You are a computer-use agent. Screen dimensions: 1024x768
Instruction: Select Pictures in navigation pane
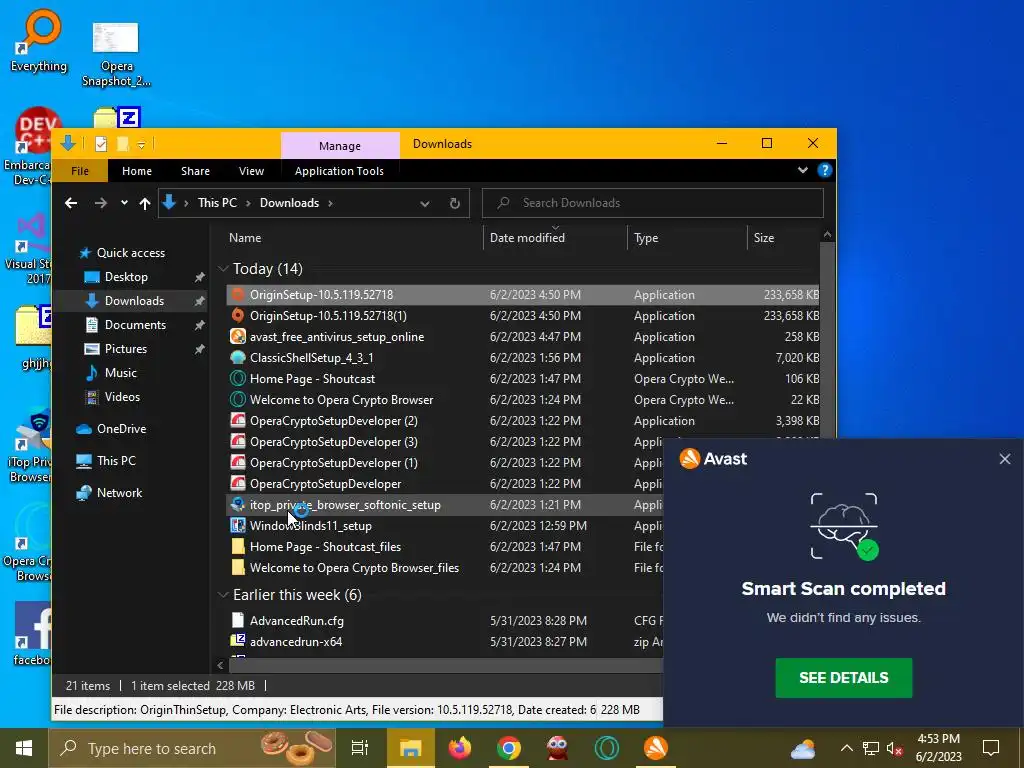125,349
